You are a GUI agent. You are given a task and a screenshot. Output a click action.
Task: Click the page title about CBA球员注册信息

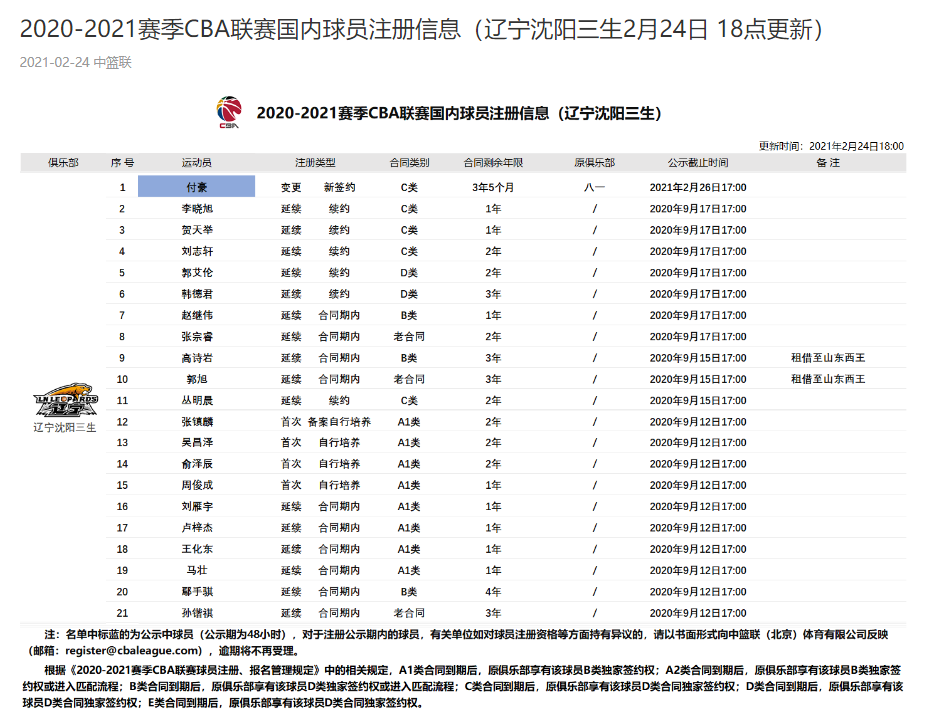(421, 29)
